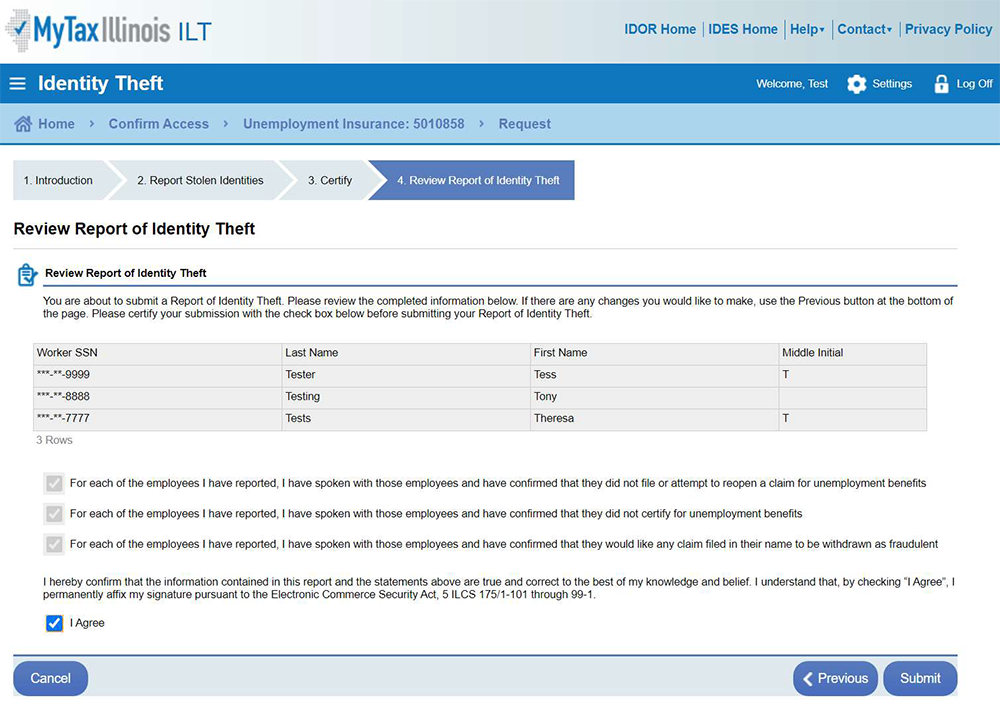Screen dimensions: 1000x718
Task: Go to step 1. Introduction
Action: [58, 180]
